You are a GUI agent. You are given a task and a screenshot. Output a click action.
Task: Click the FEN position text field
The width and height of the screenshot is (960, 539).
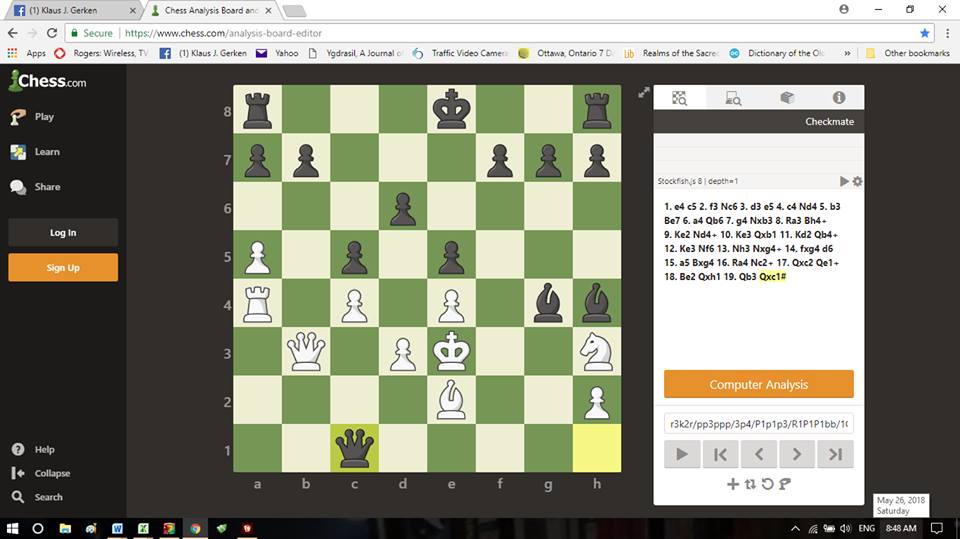758,424
